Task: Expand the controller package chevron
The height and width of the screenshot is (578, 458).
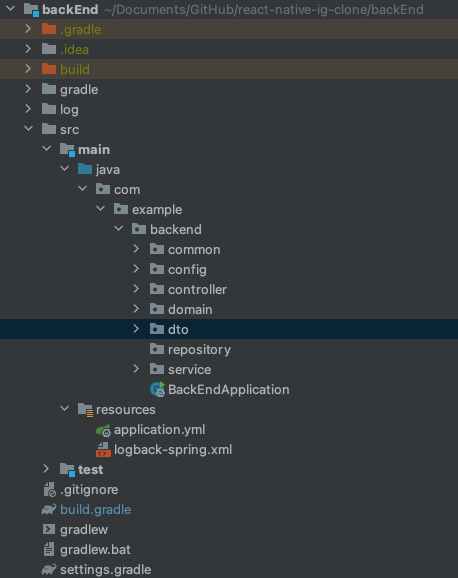Action: 136,289
